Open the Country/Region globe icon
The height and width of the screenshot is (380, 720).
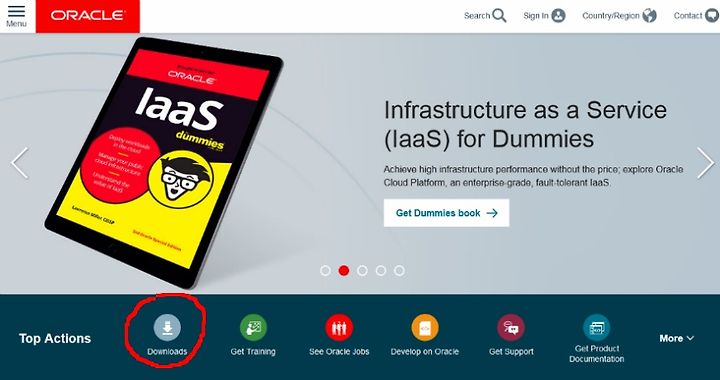(649, 16)
